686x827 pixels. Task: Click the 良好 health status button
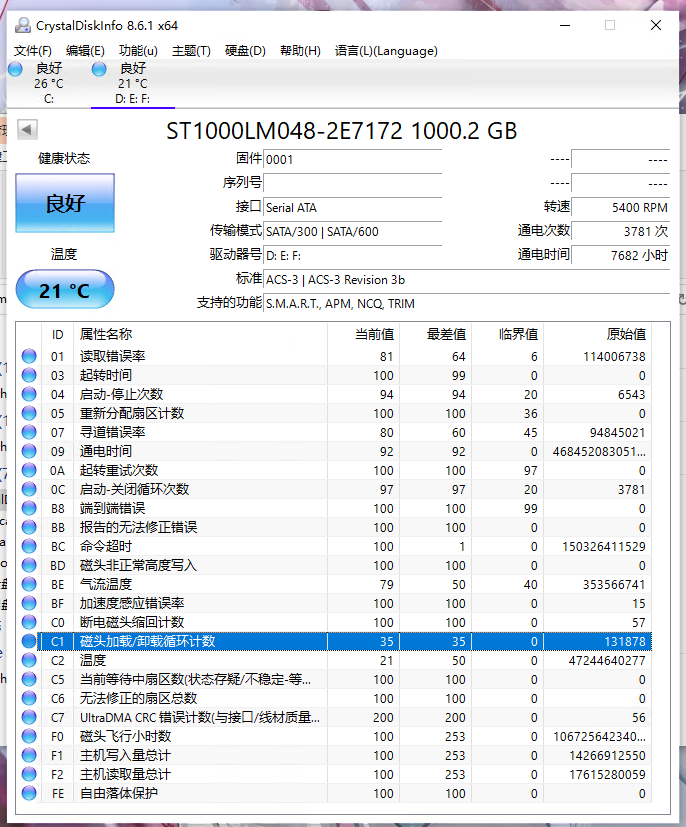point(65,203)
